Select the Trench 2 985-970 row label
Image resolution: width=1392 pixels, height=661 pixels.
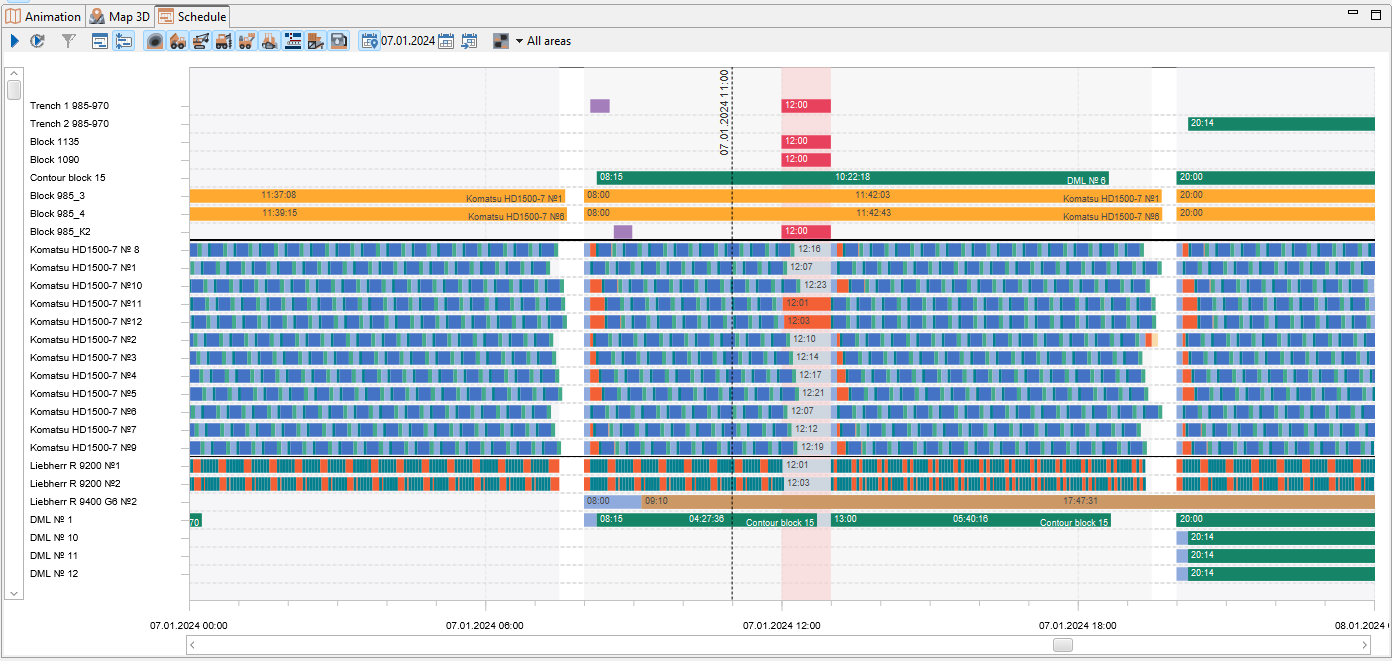[69, 124]
